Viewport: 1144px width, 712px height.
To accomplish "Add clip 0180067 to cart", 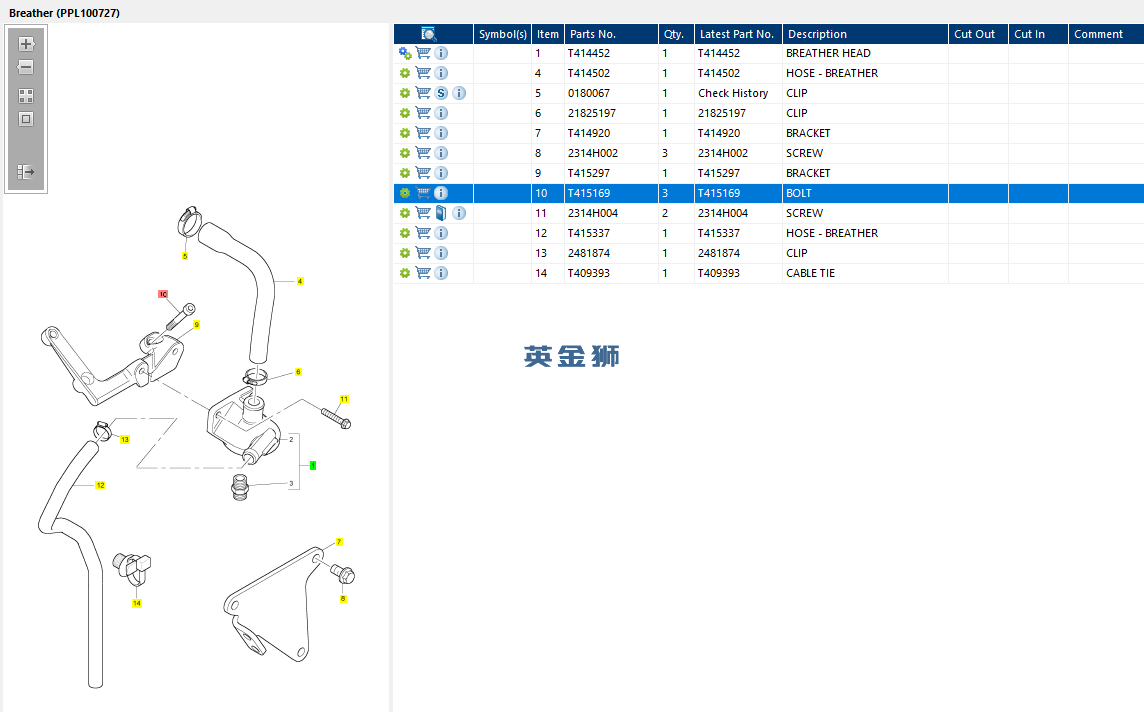I will pyautogui.click(x=423, y=93).
